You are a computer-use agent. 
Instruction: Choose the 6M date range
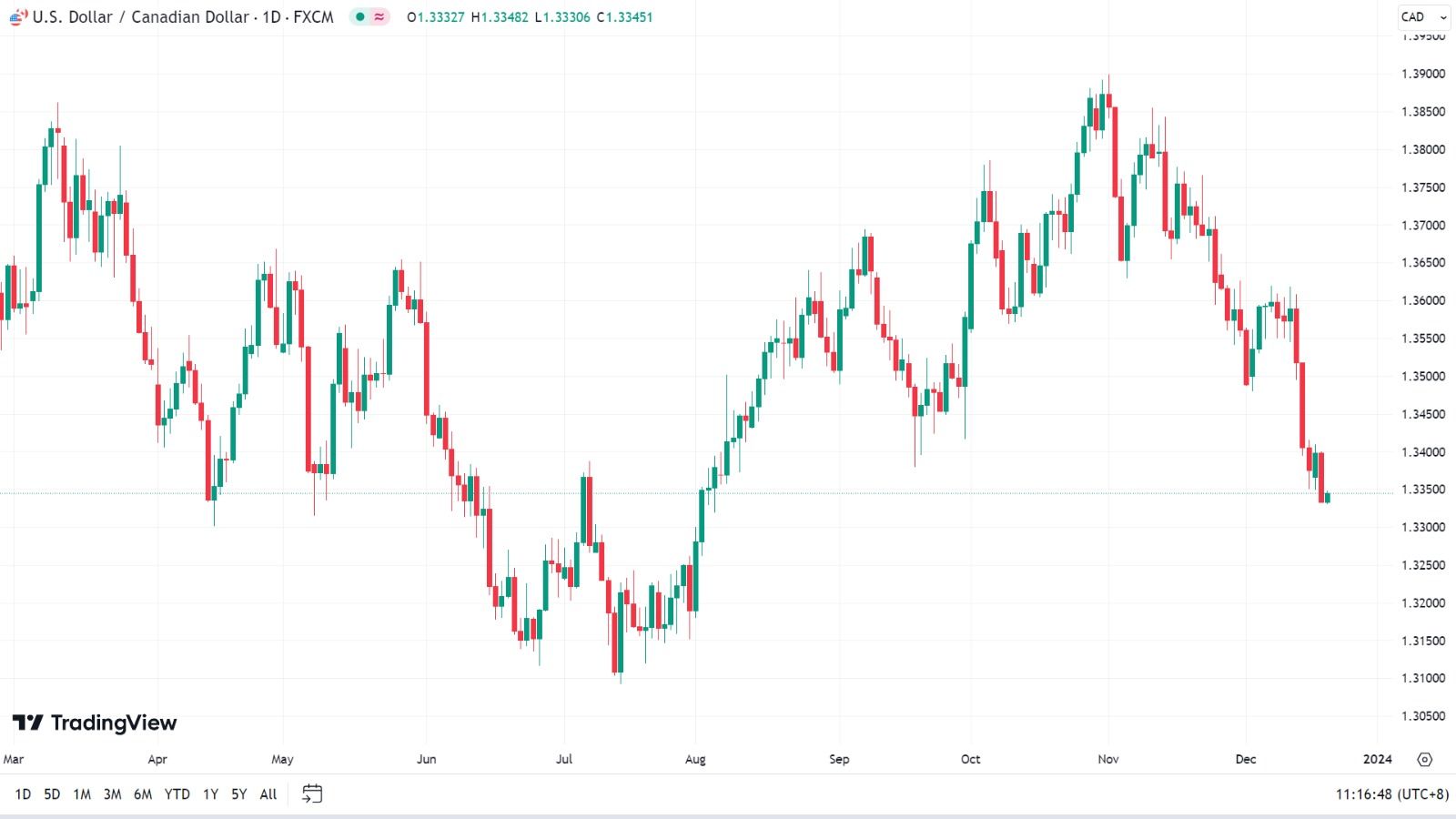143,794
